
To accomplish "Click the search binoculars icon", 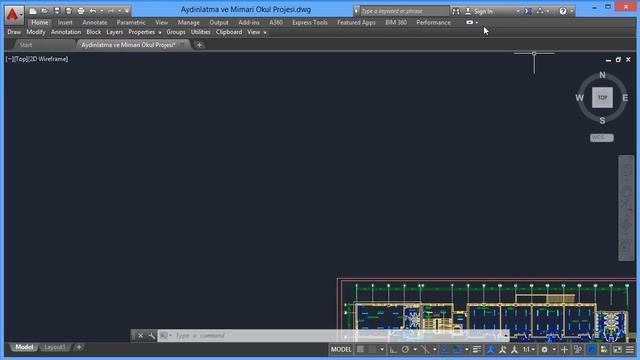I will click(456, 11).
